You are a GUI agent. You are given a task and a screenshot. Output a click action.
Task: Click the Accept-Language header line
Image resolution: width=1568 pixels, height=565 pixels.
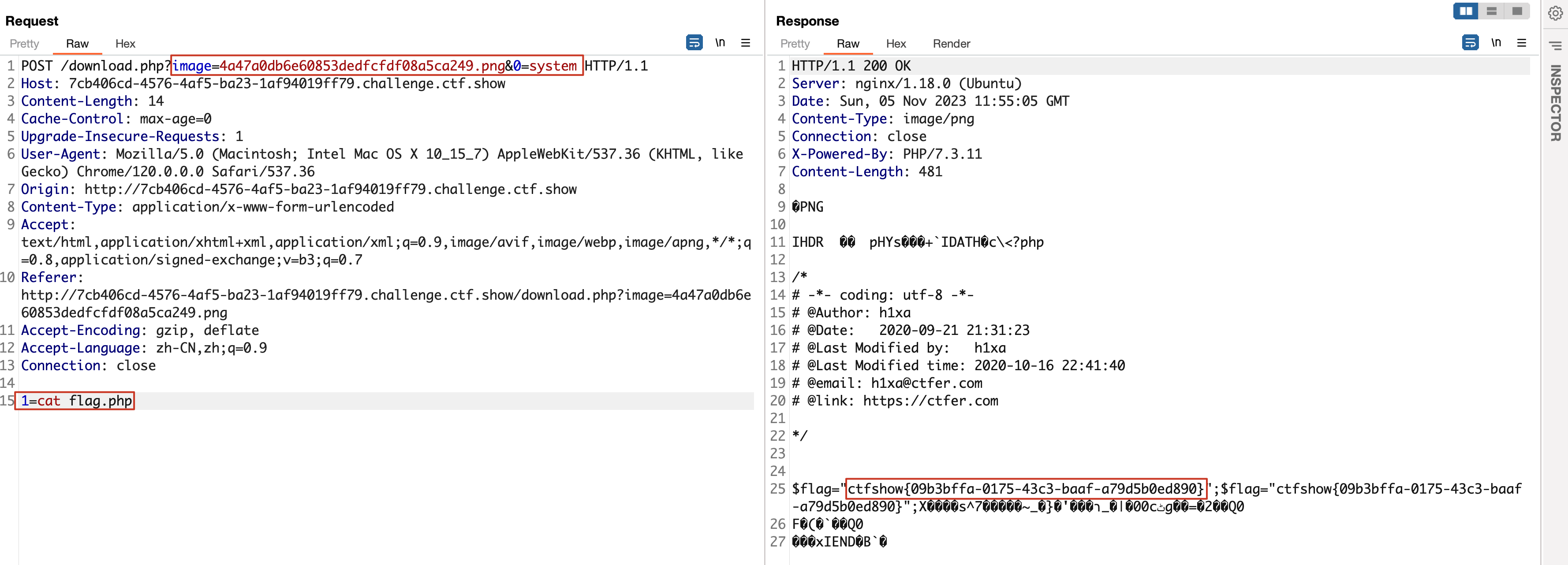click(x=144, y=348)
